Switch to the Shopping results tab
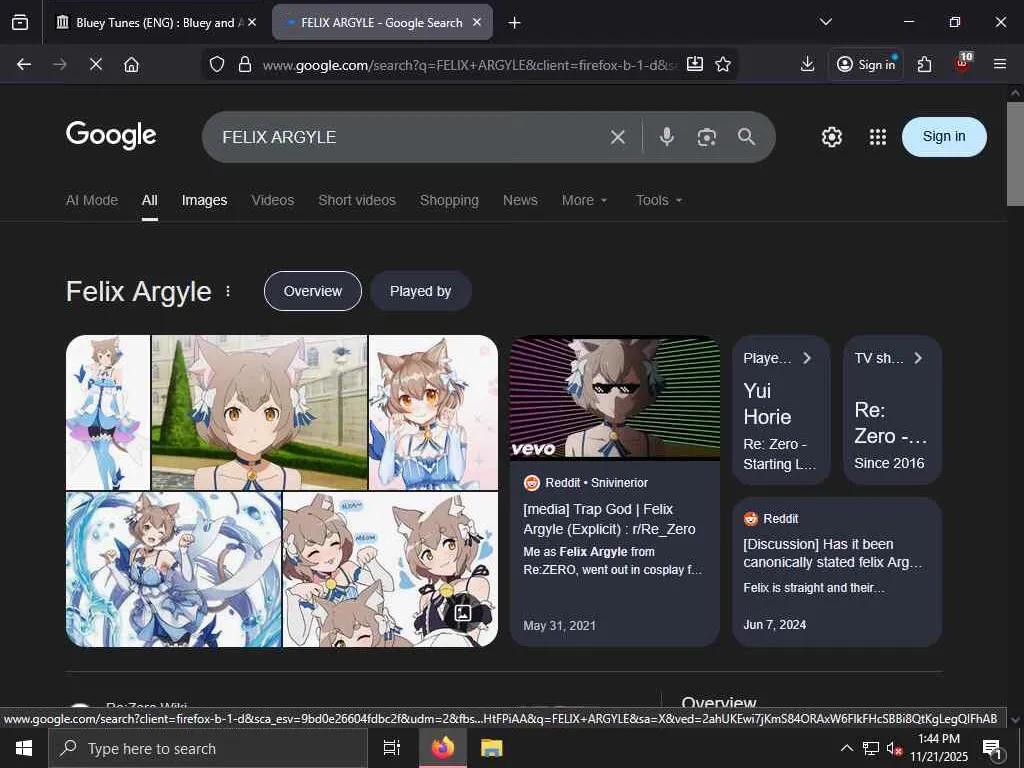 point(449,200)
